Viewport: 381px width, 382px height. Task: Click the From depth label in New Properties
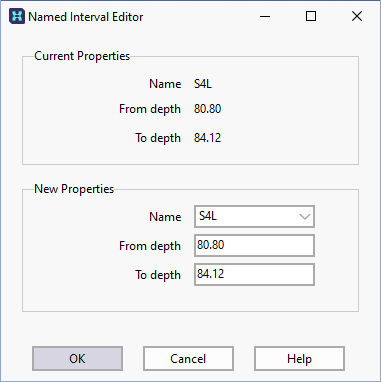coord(150,246)
